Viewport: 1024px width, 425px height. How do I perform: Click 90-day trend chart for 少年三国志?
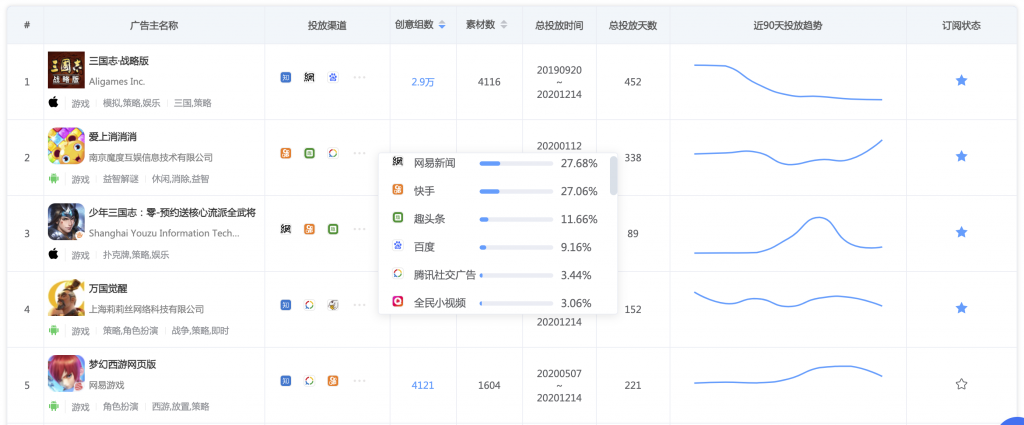click(x=788, y=234)
